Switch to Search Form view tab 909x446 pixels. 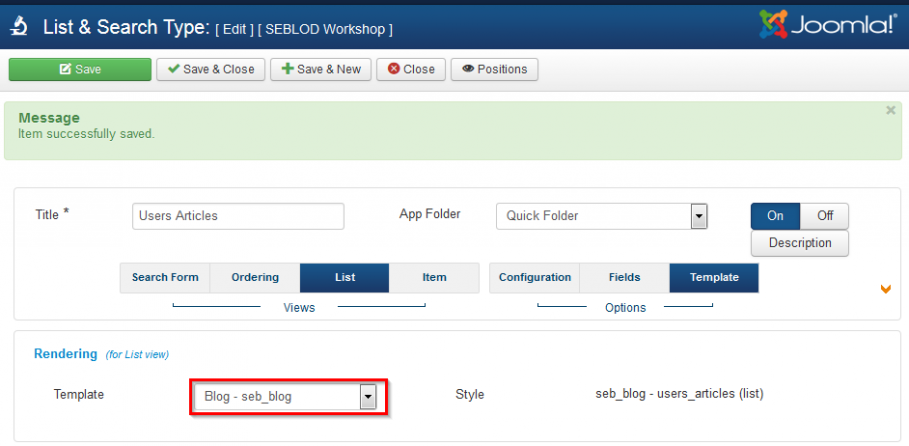point(165,278)
